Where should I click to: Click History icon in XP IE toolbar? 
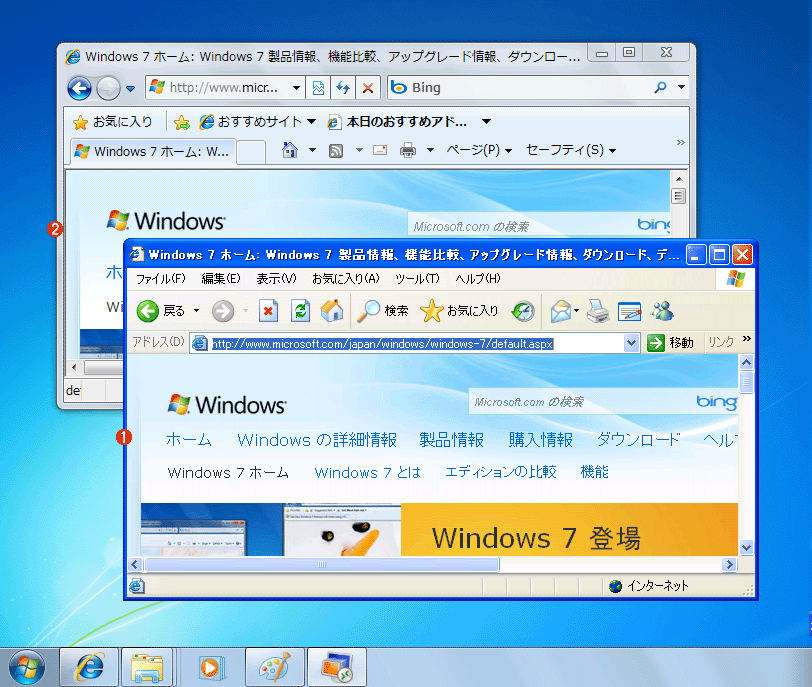523,312
